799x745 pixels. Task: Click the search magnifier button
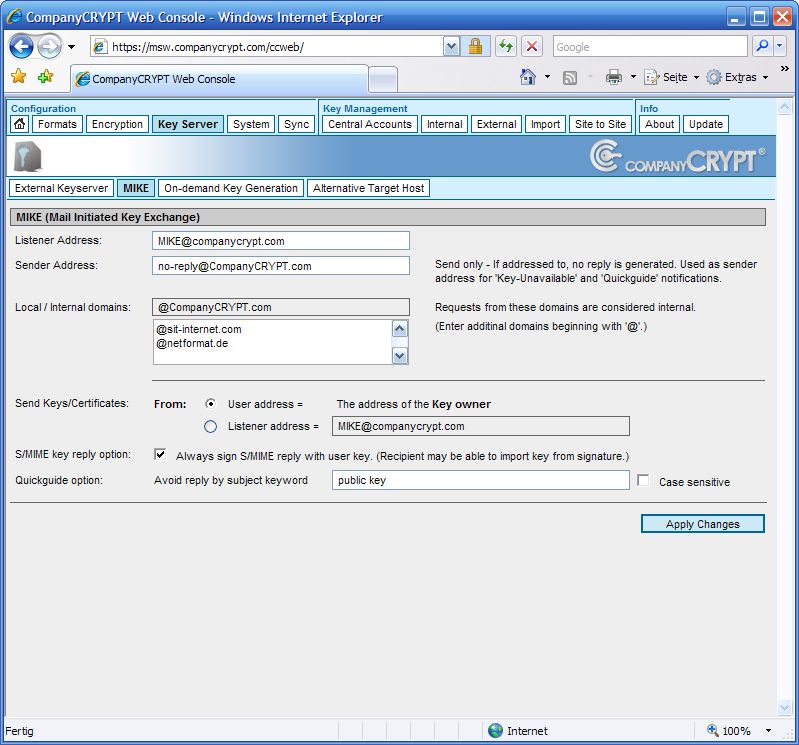762,47
